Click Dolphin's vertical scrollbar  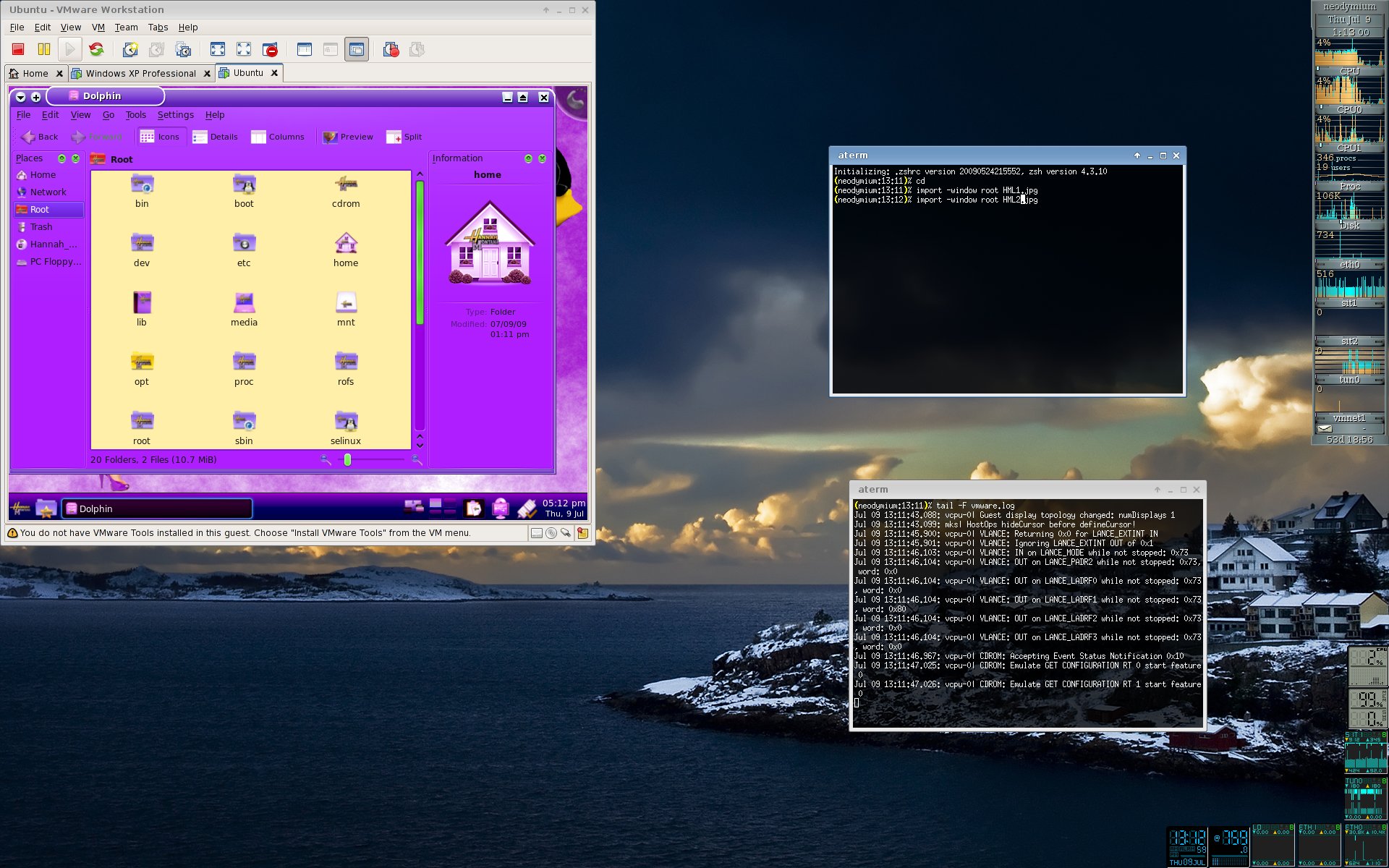pyautogui.click(x=420, y=252)
